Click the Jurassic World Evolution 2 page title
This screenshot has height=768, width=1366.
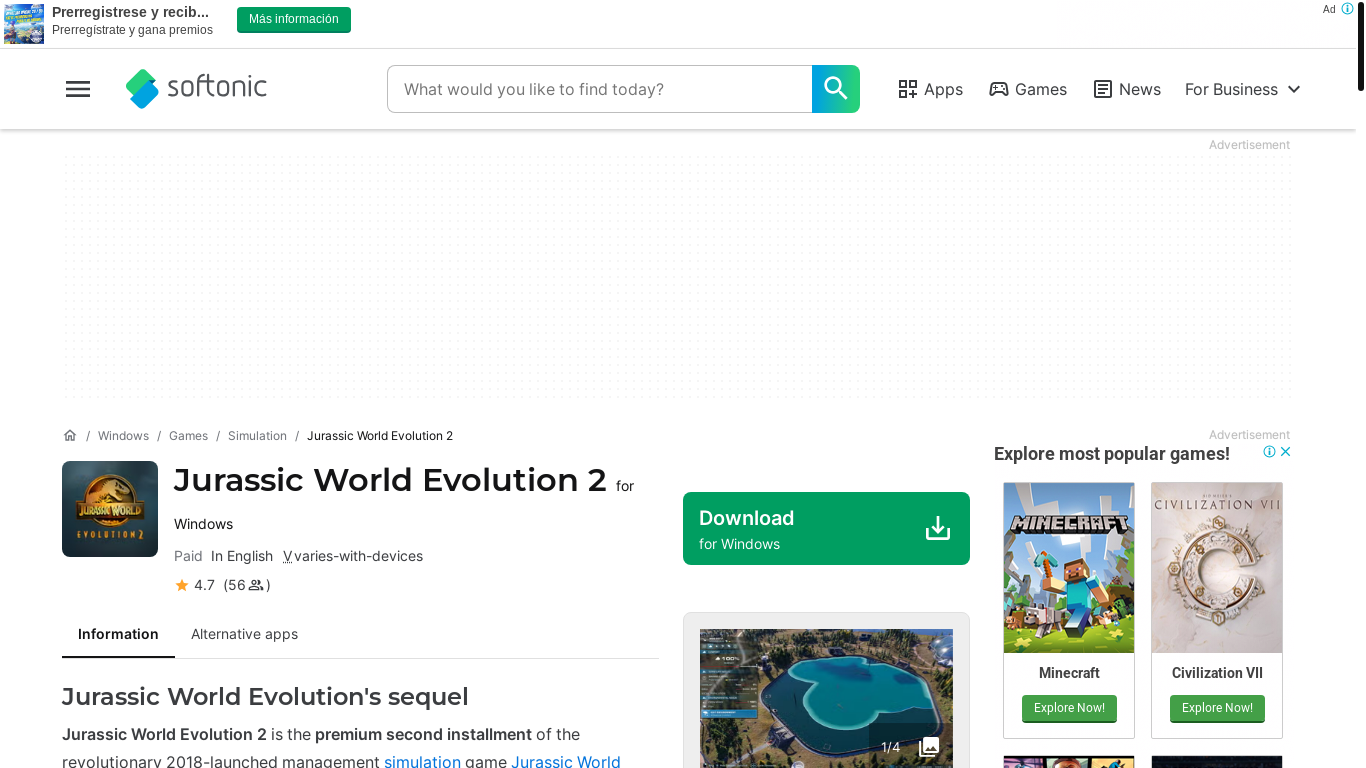(390, 481)
